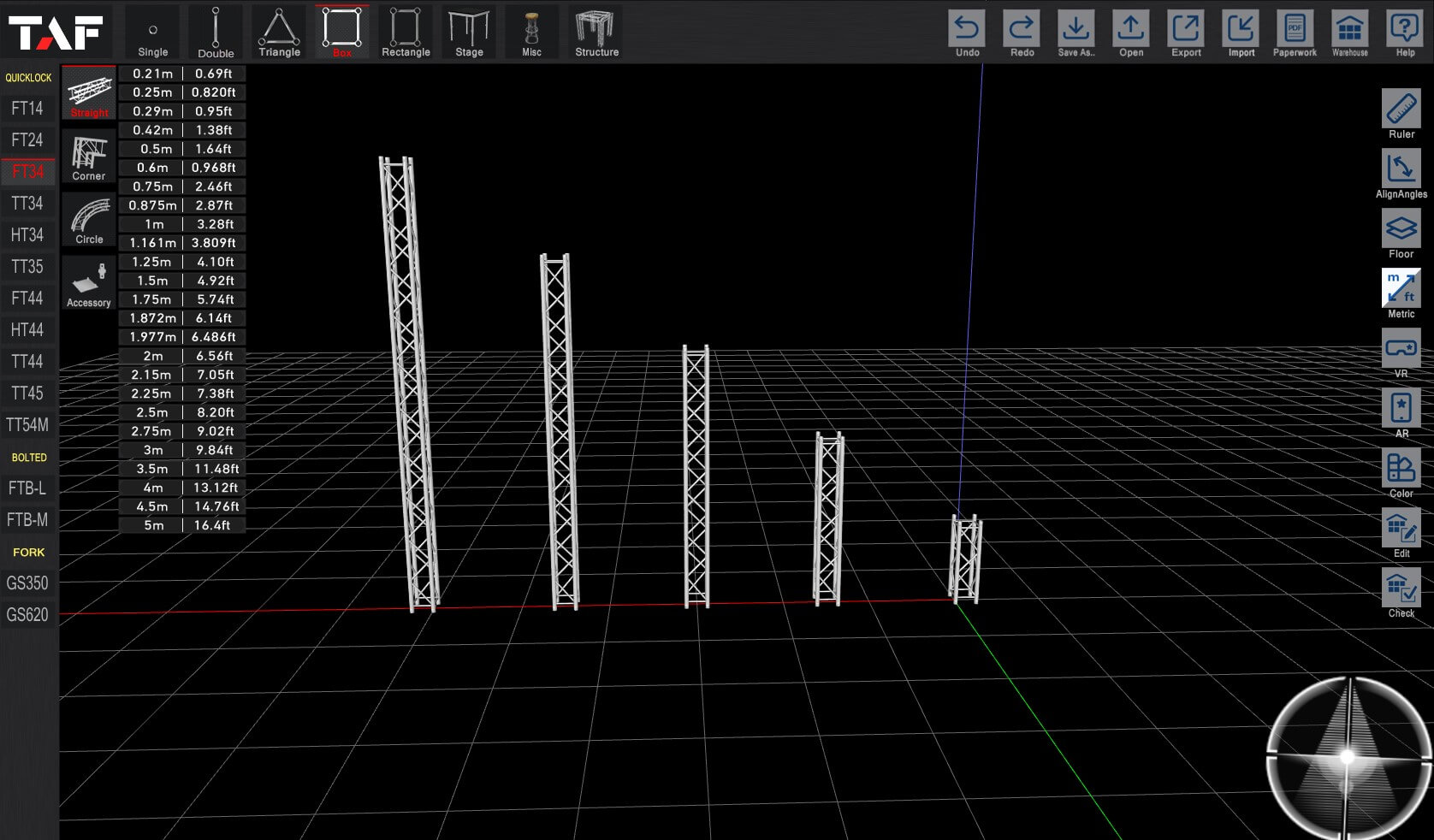Switch to the TT35 truss series
Screen dimensions: 1434x840
(x=27, y=266)
